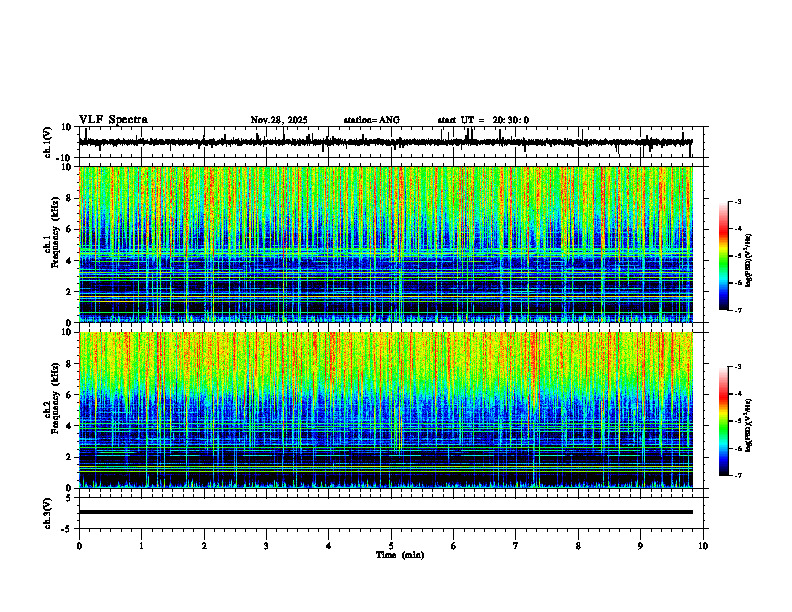The image size is (792, 612).
Task: Click time-axis tick label "2"
Action: [x=204, y=546]
